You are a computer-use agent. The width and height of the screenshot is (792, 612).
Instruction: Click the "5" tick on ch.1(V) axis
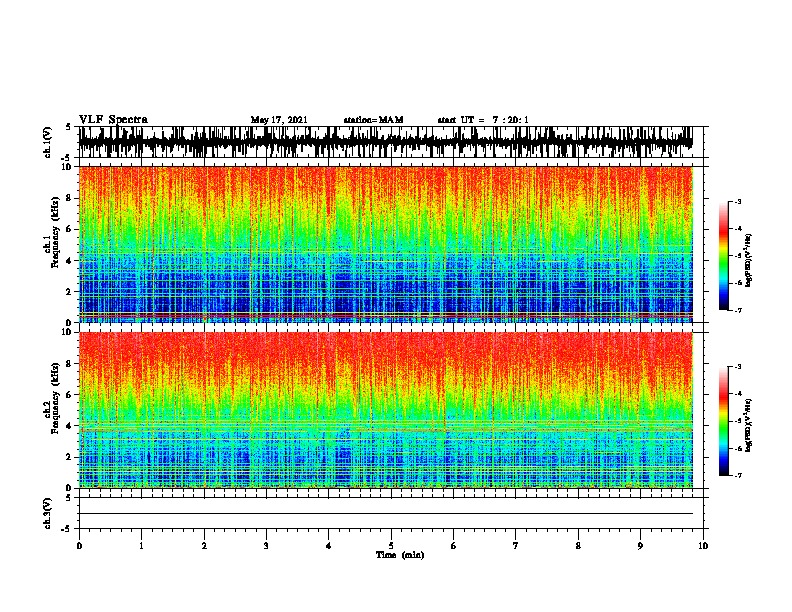[70, 127]
